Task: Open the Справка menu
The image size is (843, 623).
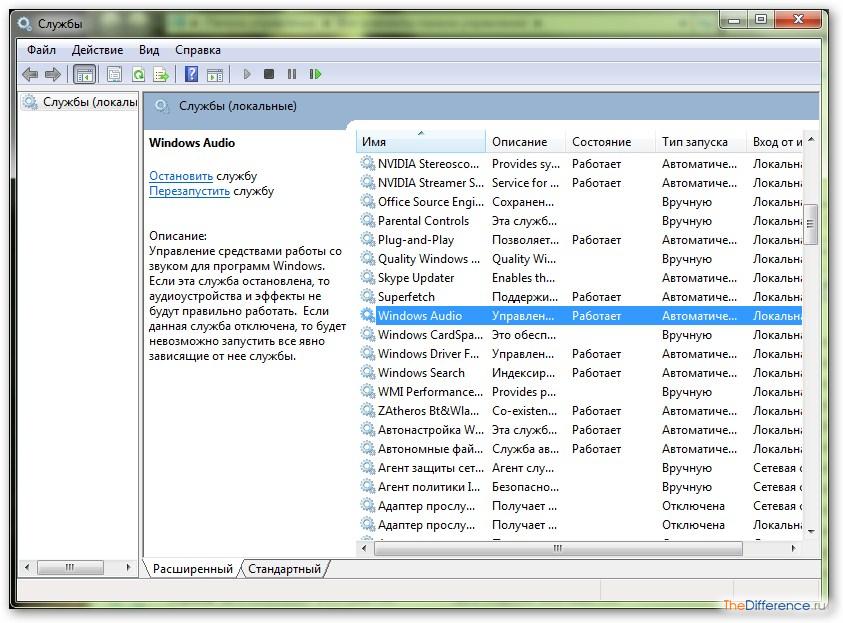Action: click(198, 50)
